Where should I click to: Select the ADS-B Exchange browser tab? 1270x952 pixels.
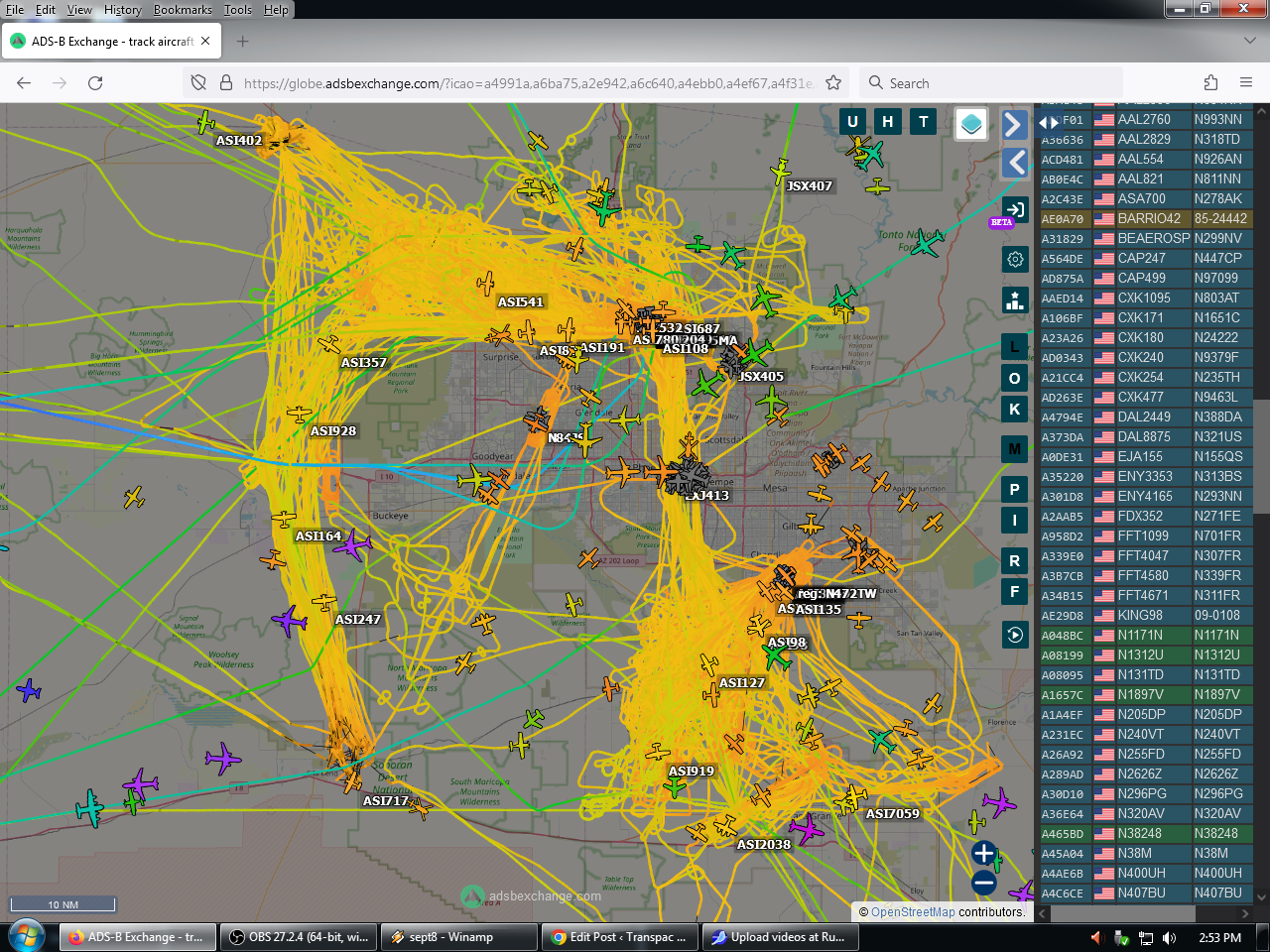[111, 42]
